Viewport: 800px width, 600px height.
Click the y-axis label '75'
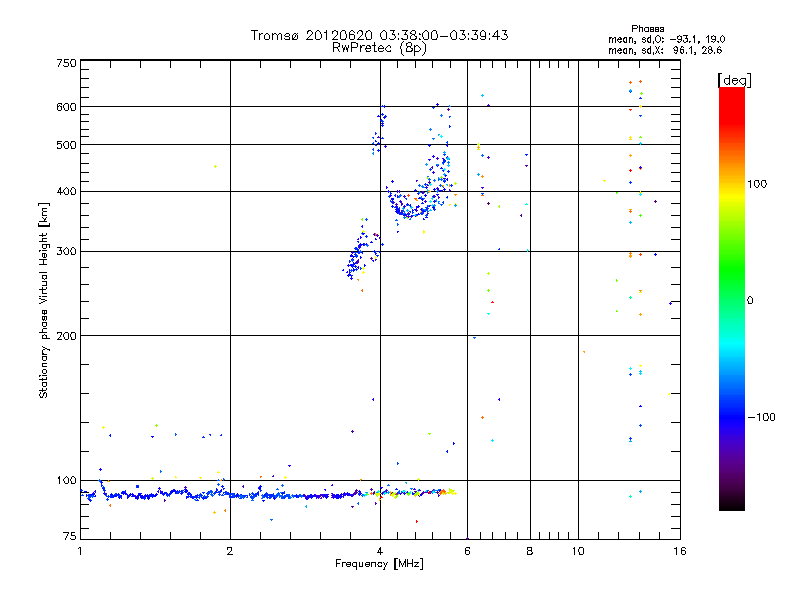click(x=70, y=536)
